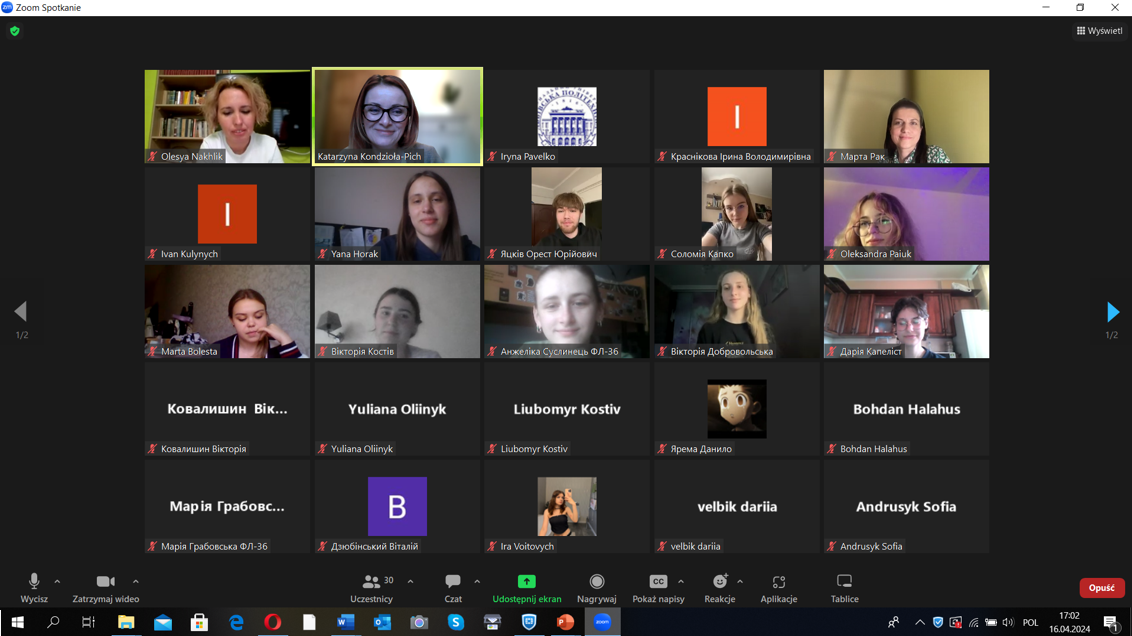The image size is (1132, 636).
Task: Expand the arrow next to Uczestnicy
Action: pos(410,581)
